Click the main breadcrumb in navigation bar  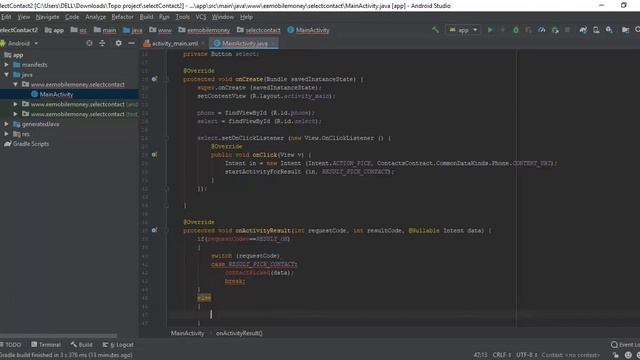[105, 30]
